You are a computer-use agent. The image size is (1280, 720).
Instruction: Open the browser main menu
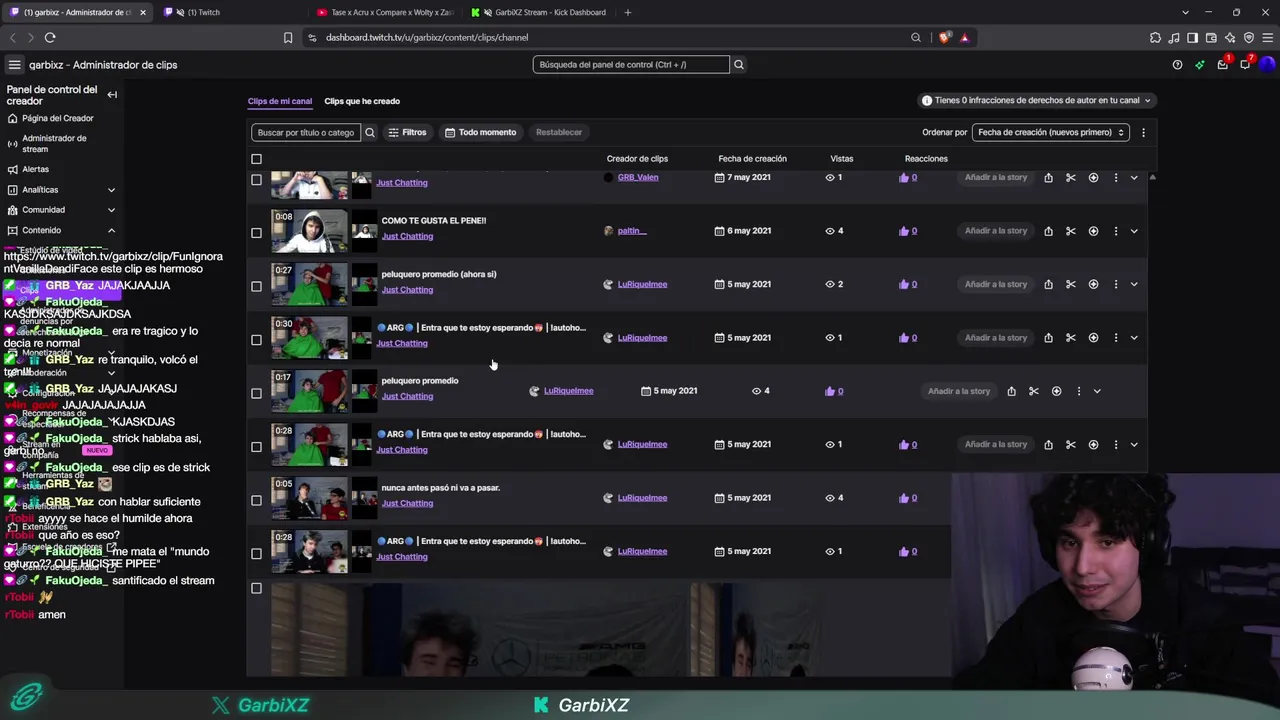(1267, 38)
